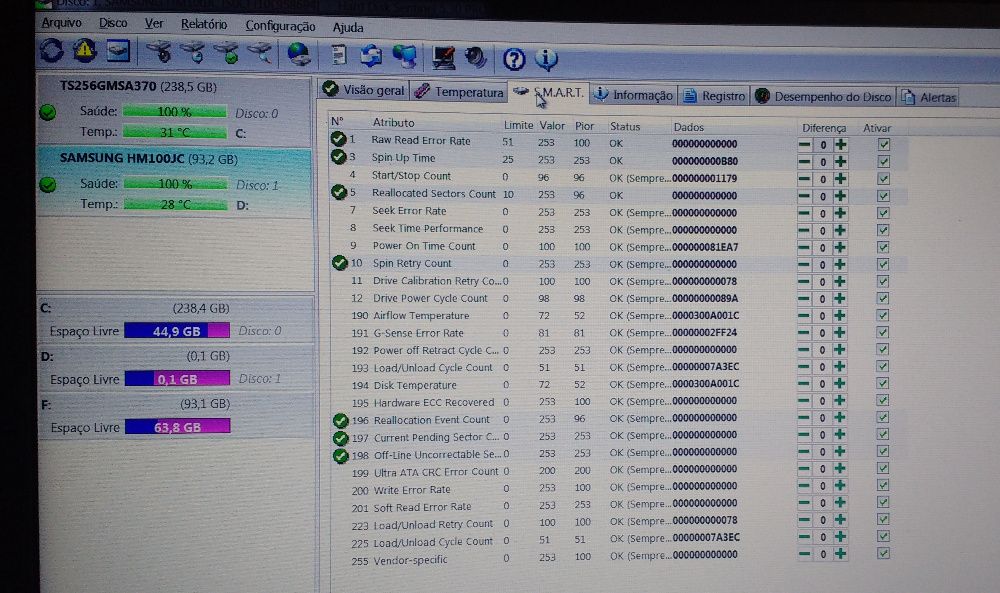This screenshot has width=1000, height=593.
Task: Untick Ativar checkbox for Power On Time Count
Action: coord(883,247)
